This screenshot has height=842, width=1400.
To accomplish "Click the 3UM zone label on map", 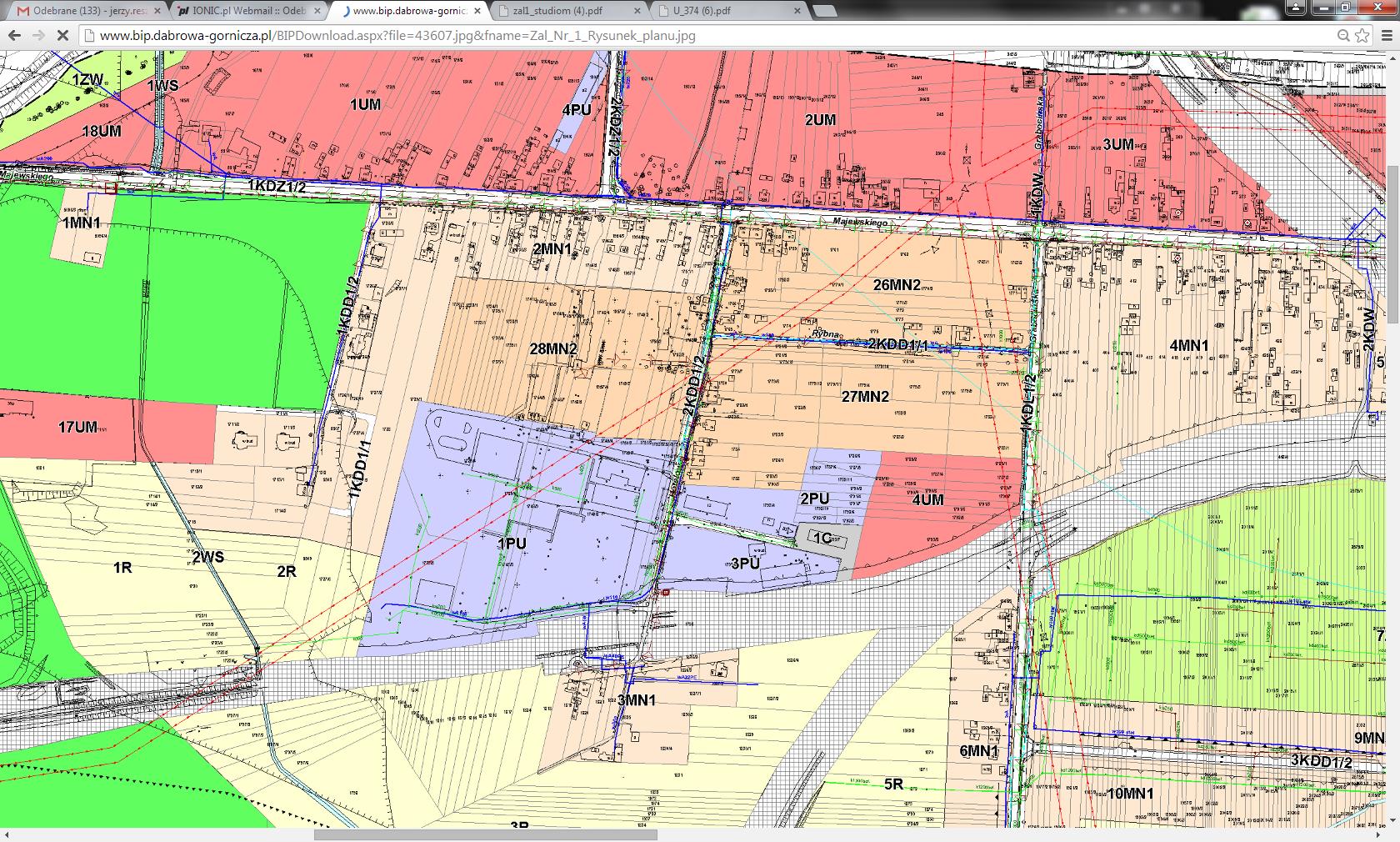I will pos(1118,145).
